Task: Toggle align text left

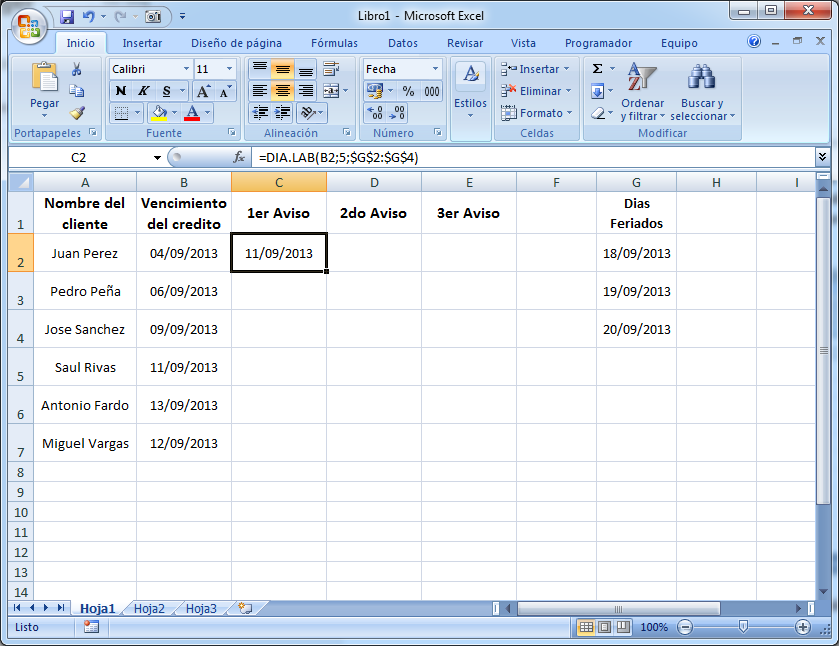Action: 260,90
